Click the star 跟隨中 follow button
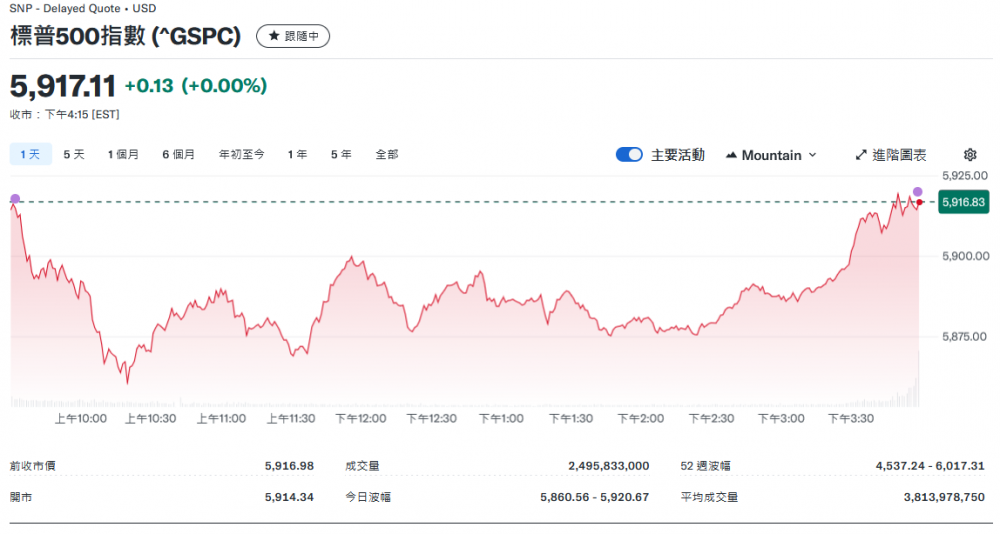The height and width of the screenshot is (534, 1000). click(x=292, y=36)
